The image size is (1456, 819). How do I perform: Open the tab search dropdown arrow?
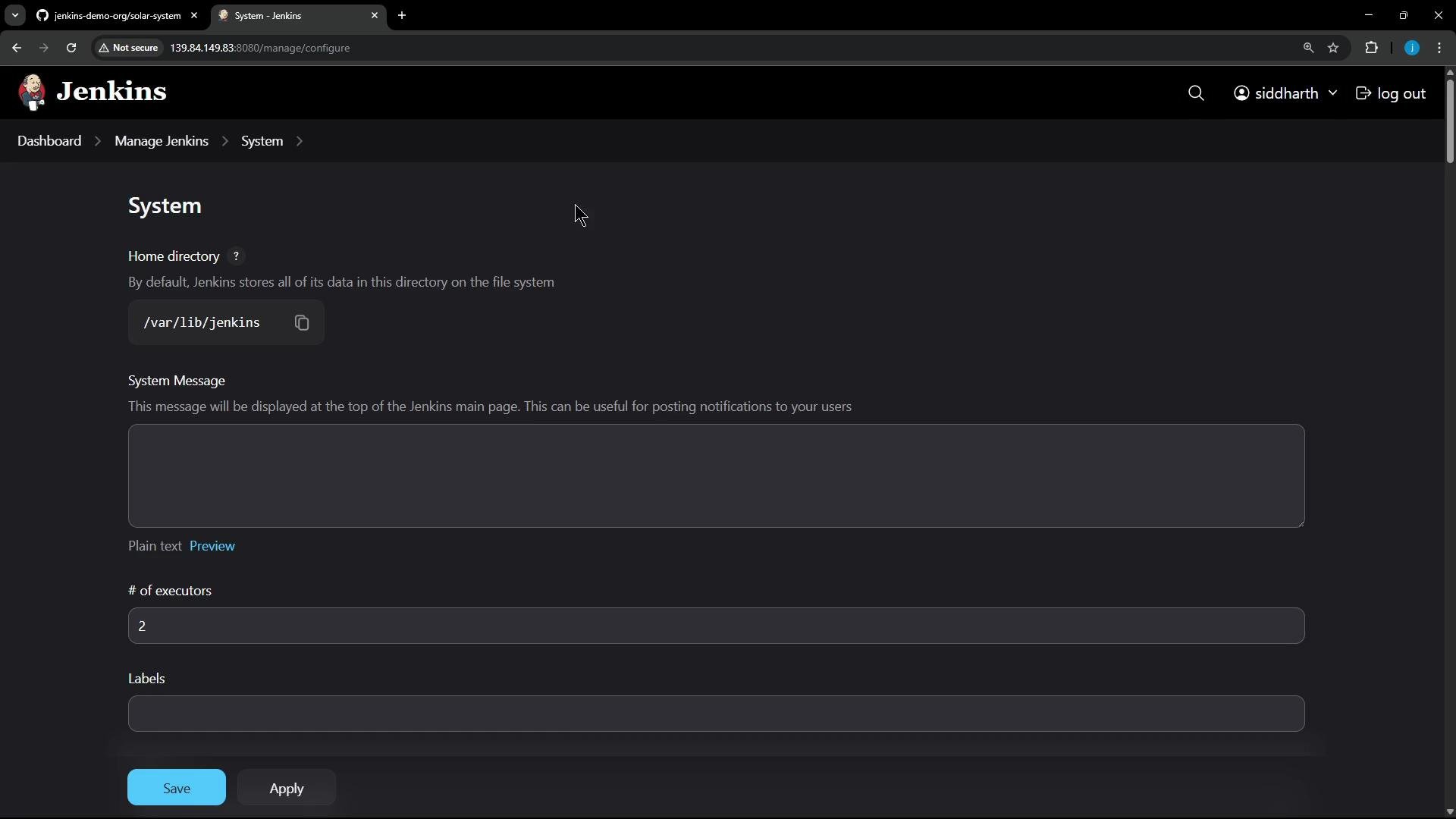click(15, 15)
